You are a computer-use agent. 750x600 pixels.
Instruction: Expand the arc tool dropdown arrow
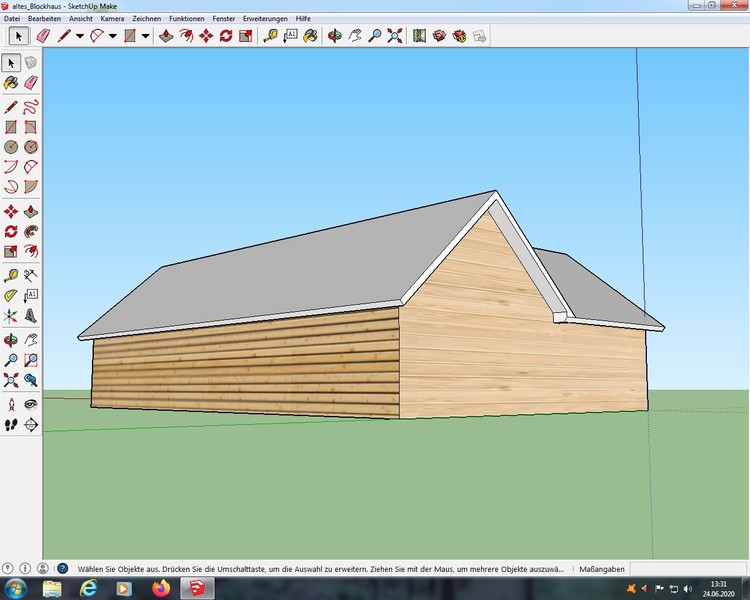click(x=112, y=36)
